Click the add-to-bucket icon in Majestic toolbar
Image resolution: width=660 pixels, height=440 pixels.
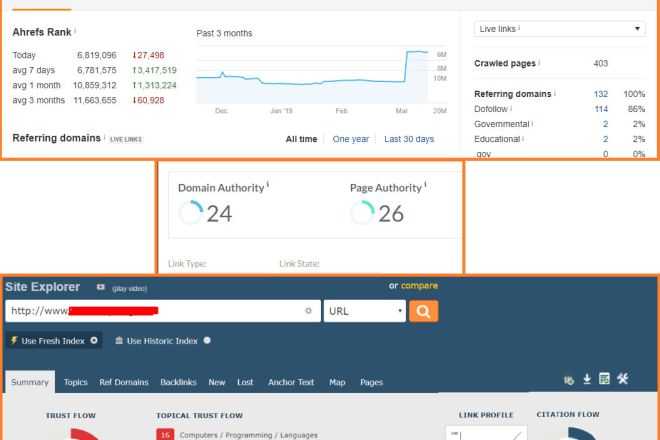pyautogui.click(x=569, y=379)
